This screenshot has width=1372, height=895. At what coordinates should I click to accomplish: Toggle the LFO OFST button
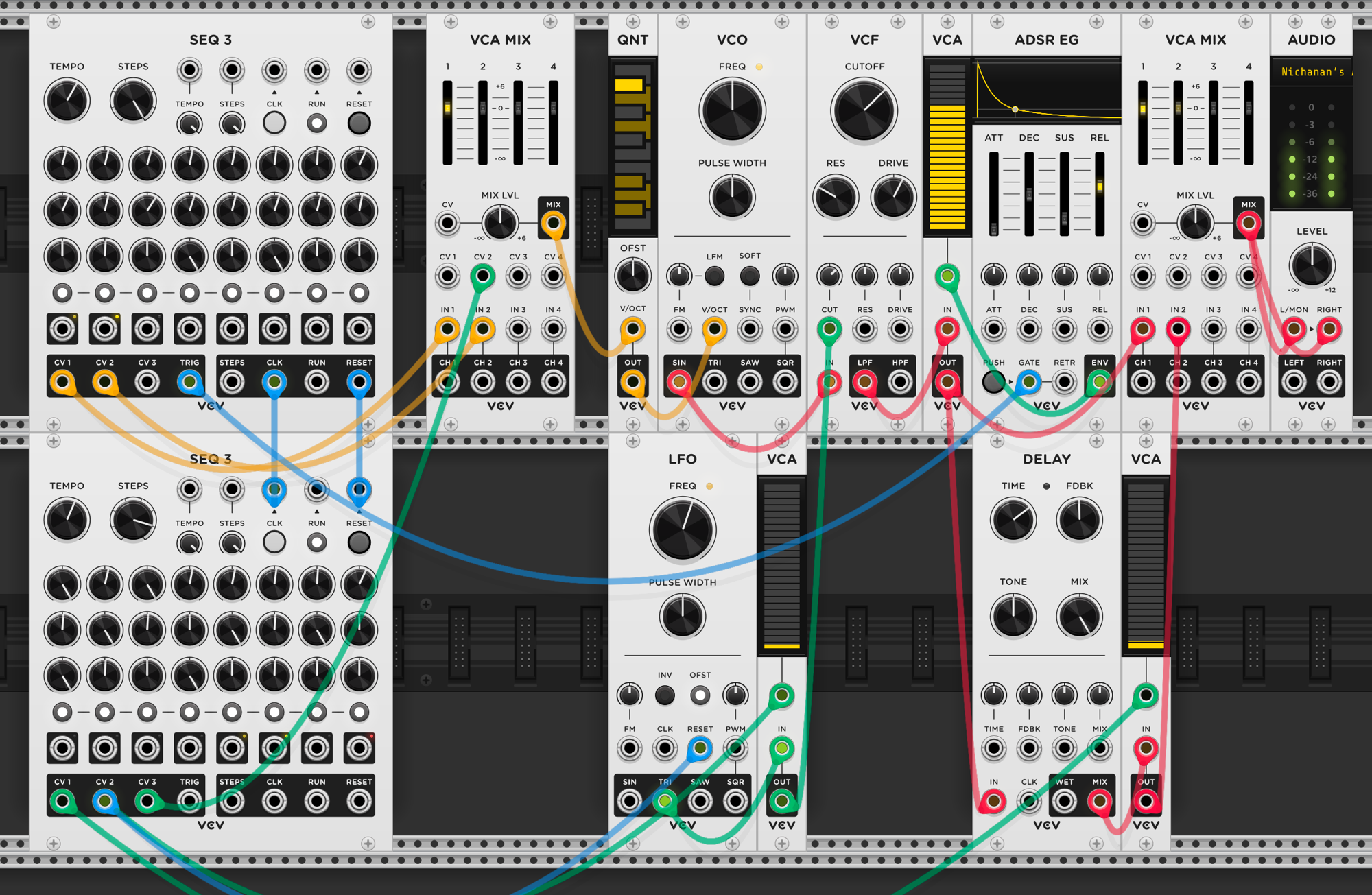click(700, 695)
